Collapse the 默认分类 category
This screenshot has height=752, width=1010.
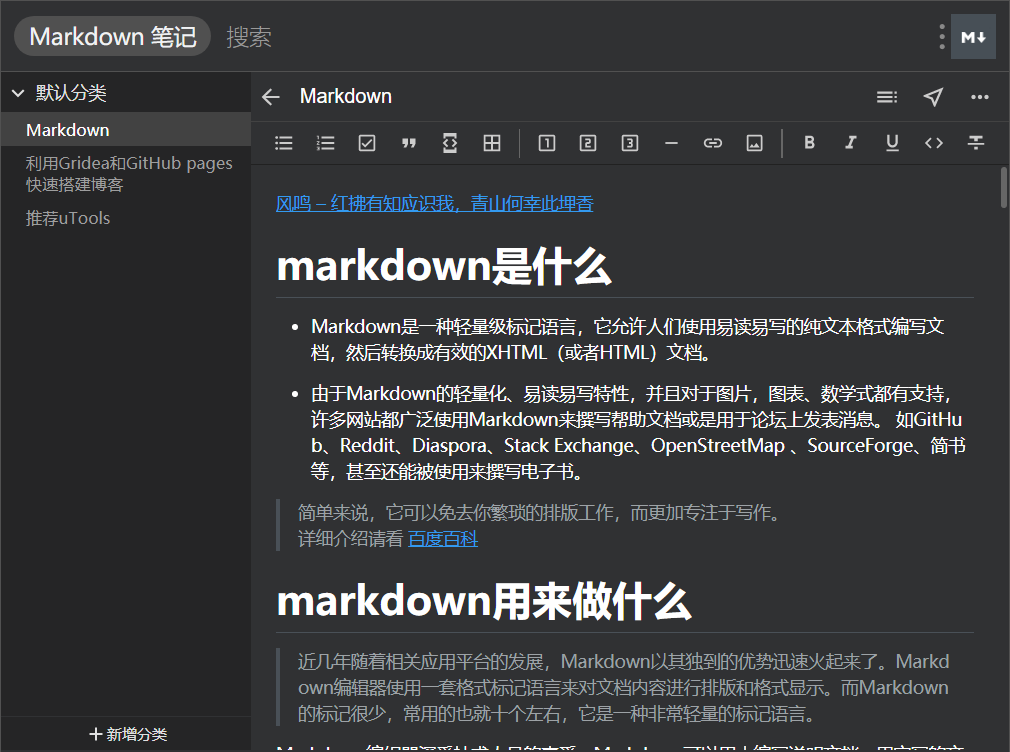coord(18,93)
